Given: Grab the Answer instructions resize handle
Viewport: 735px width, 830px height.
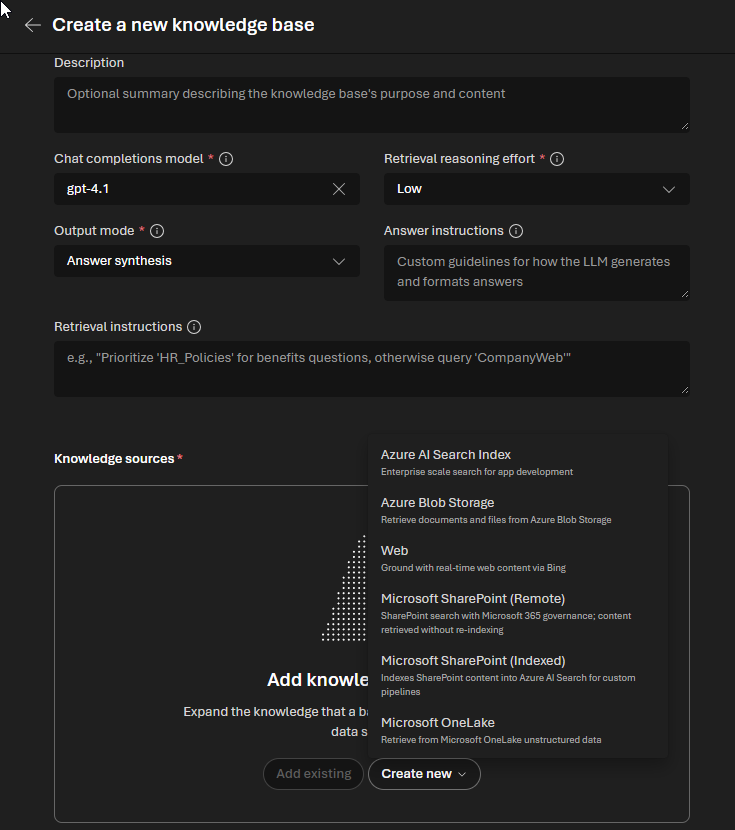Looking at the screenshot, I should tap(685, 294).
